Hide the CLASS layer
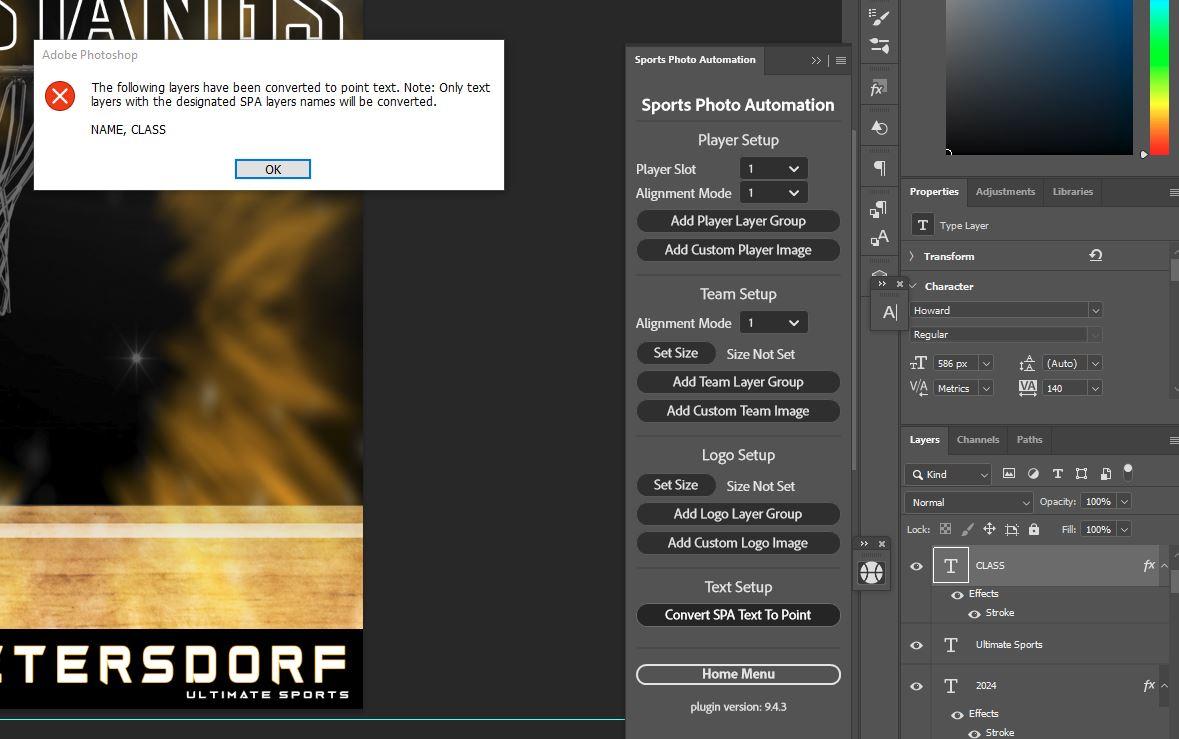 point(917,566)
